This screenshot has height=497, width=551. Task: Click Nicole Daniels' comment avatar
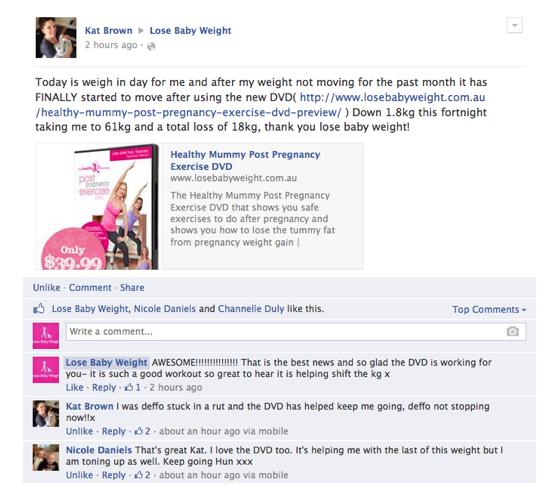click(46, 457)
